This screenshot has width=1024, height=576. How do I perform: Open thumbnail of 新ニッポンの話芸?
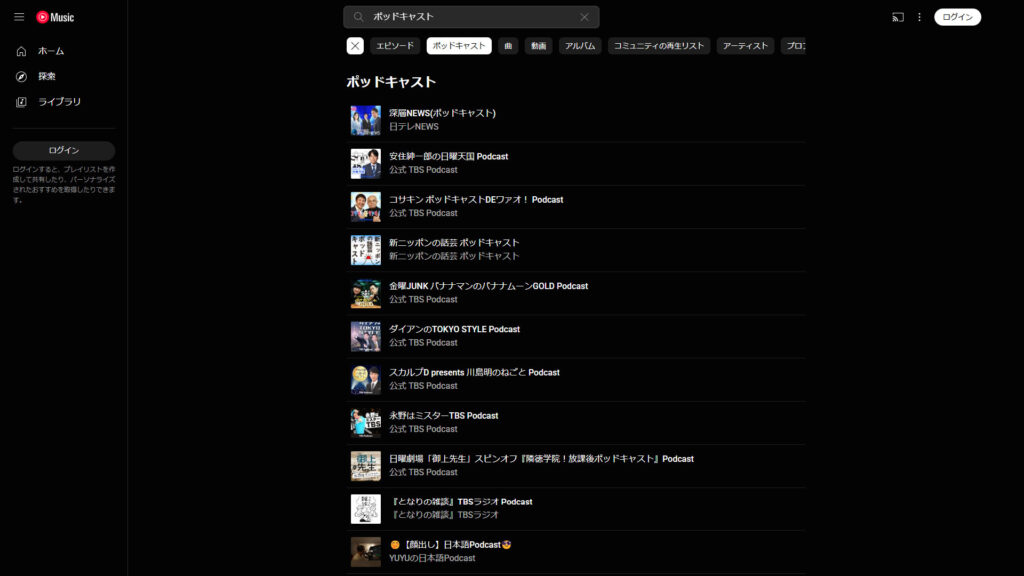click(366, 249)
